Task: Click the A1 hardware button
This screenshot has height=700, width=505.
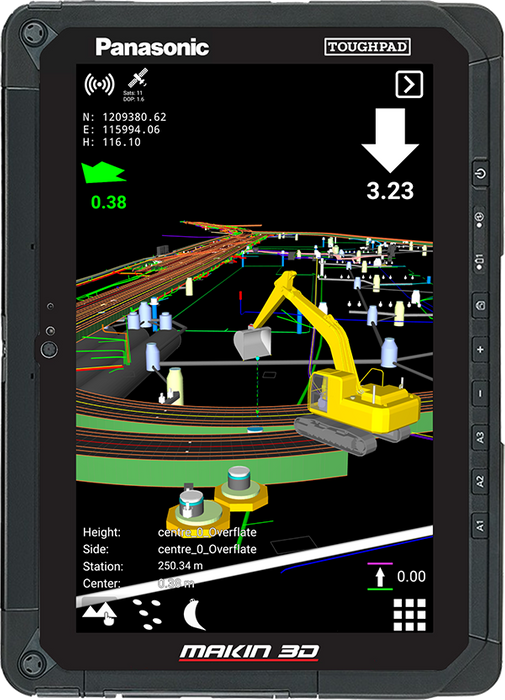Action: coord(480,525)
